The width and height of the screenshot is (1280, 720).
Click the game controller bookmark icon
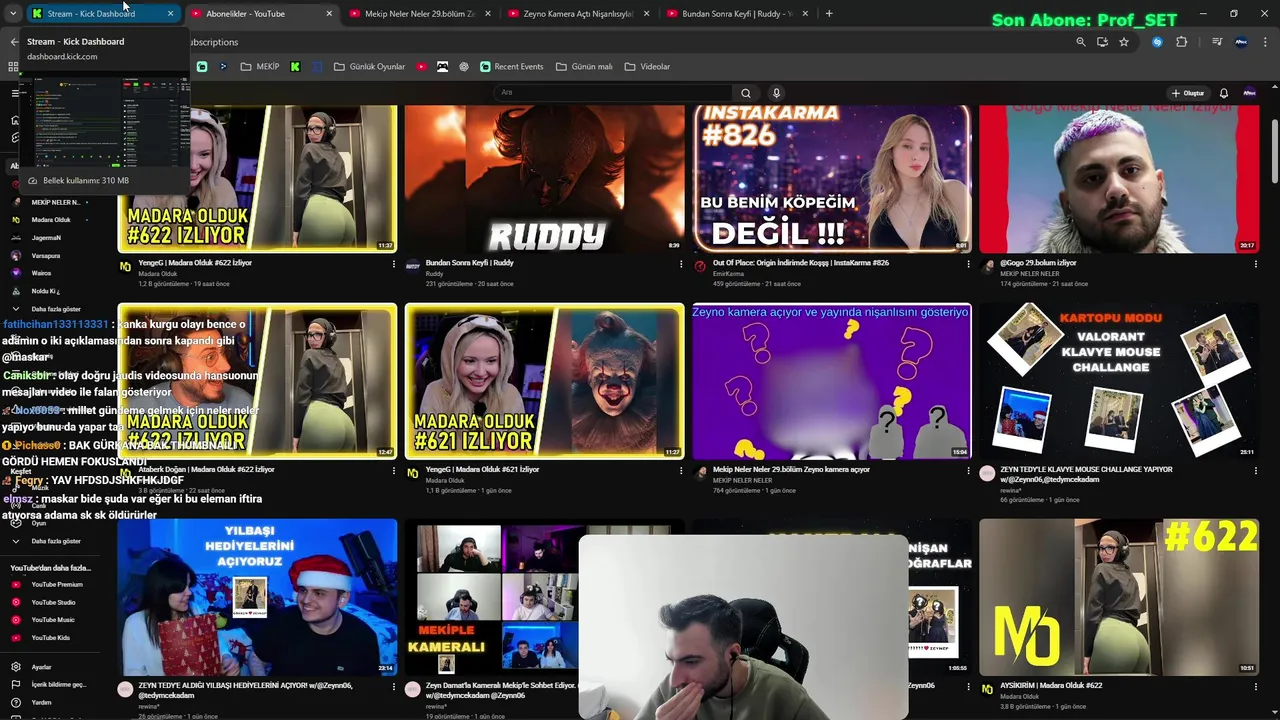[442, 67]
